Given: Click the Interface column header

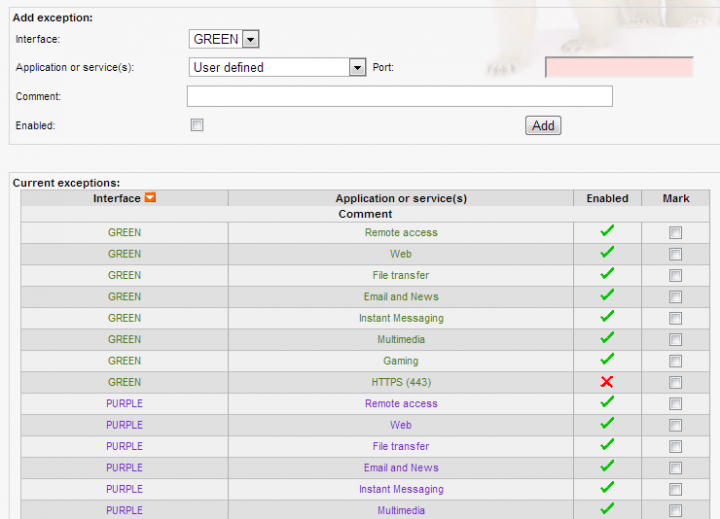Looking at the screenshot, I should tap(117, 198).
